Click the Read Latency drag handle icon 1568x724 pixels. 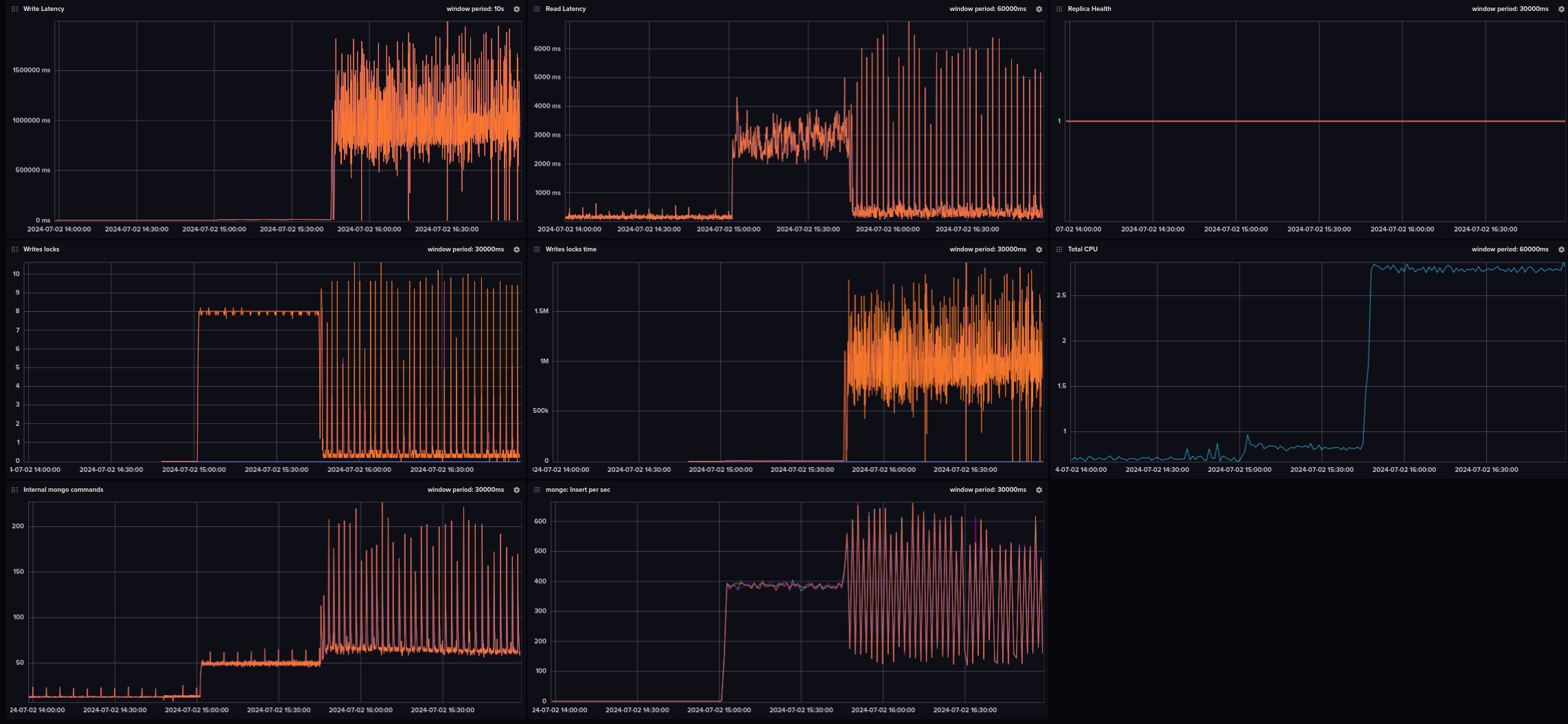pos(537,10)
